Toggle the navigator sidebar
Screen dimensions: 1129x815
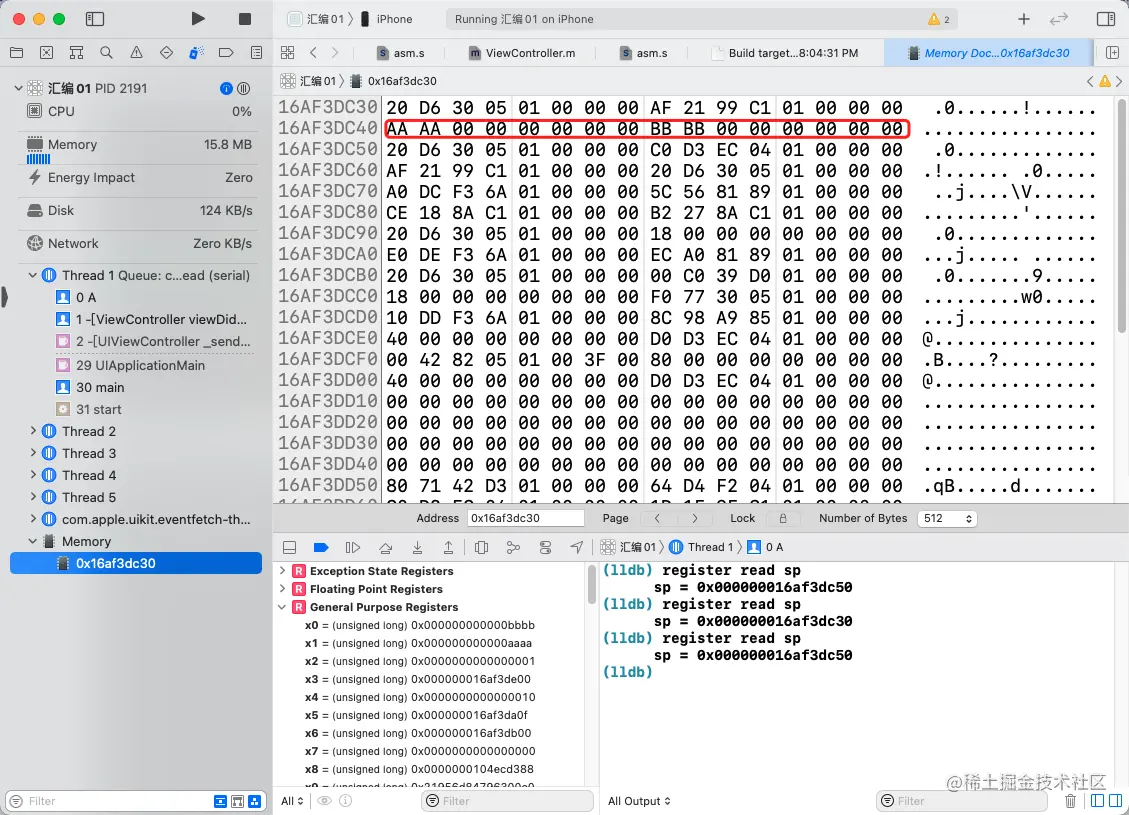coord(95,19)
